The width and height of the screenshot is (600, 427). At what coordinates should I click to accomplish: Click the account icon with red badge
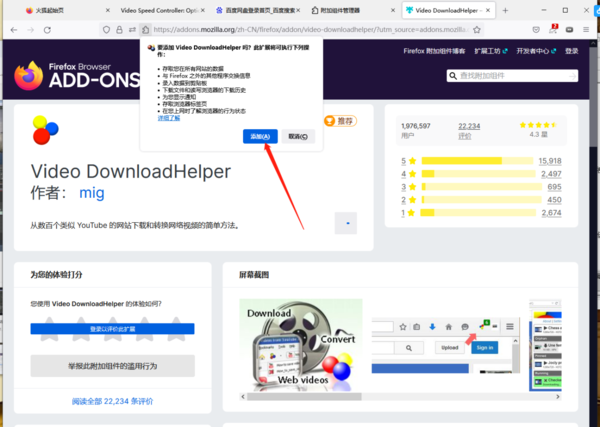(553, 29)
